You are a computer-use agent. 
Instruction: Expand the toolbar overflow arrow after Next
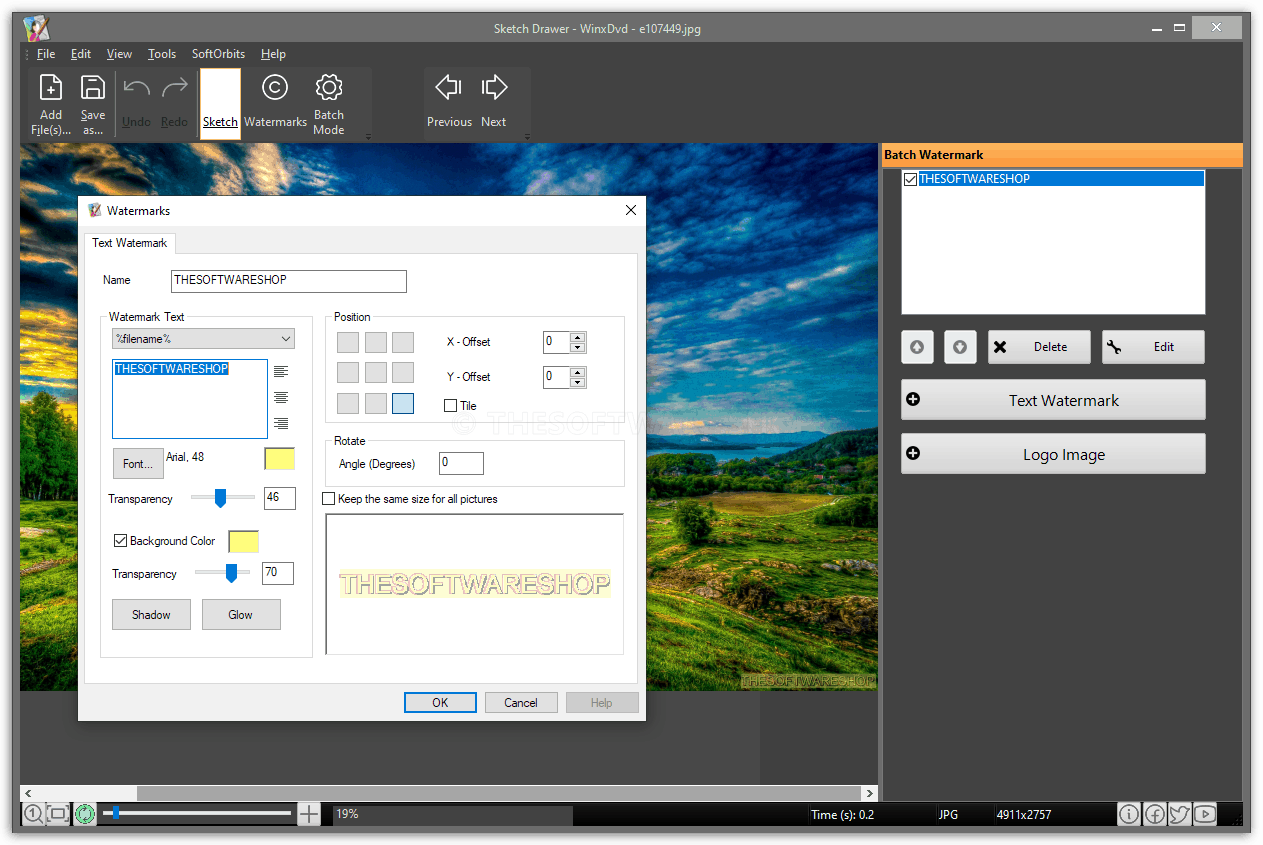527,136
